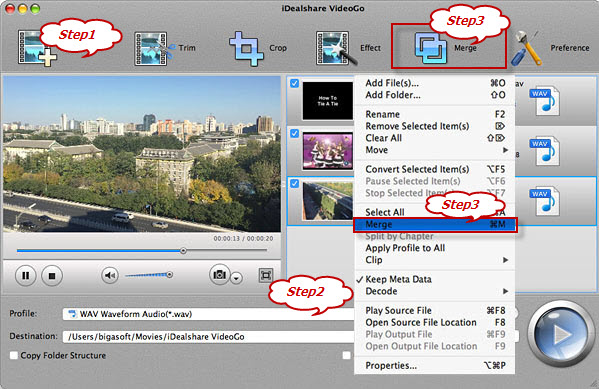
Task: Click the Add File filmstrip icon
Action: pos(37,48)
